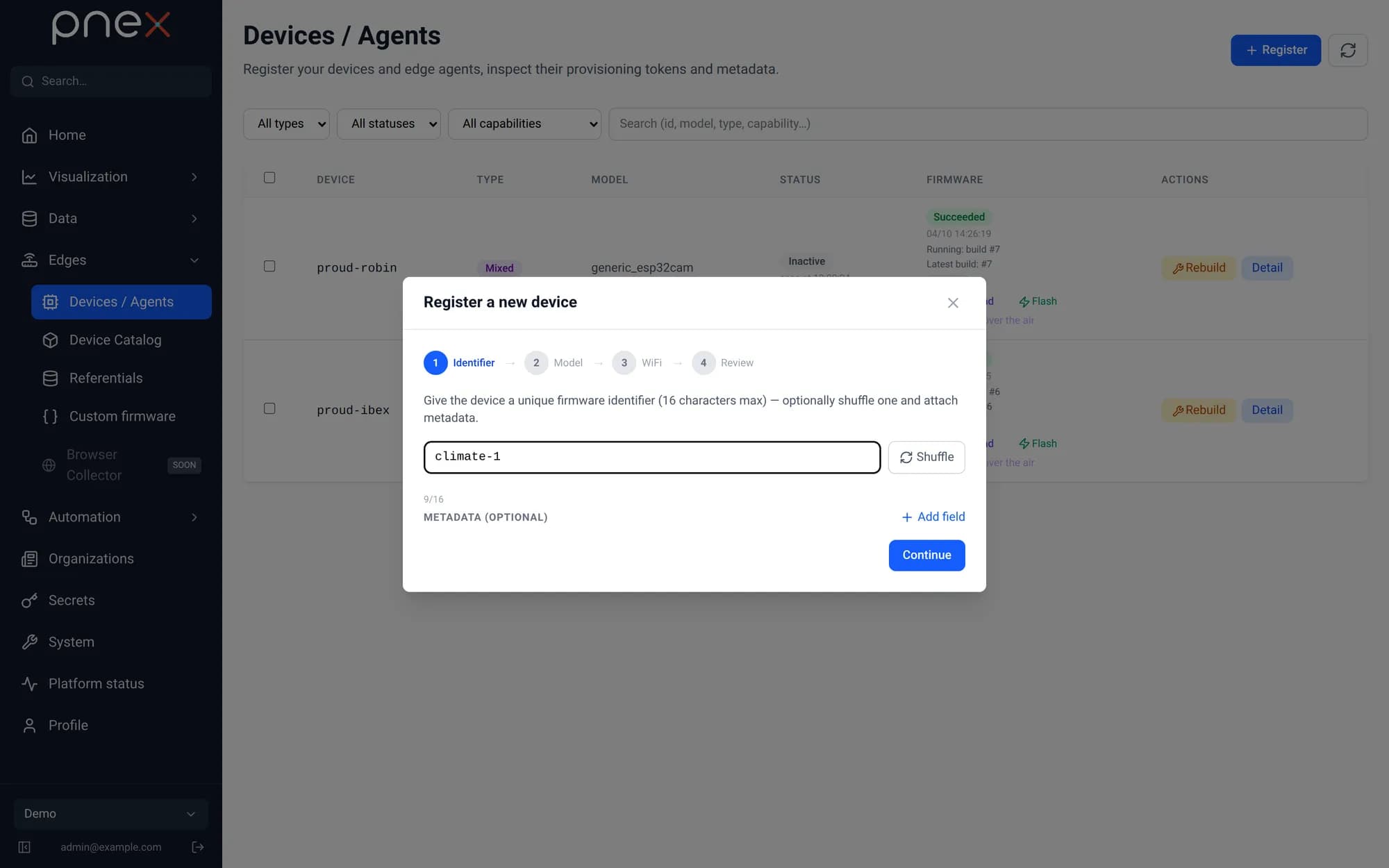Click the sidebar Search box
Image resolution: width=1389 pixels, height=868 pixels.
click(111, 81)
